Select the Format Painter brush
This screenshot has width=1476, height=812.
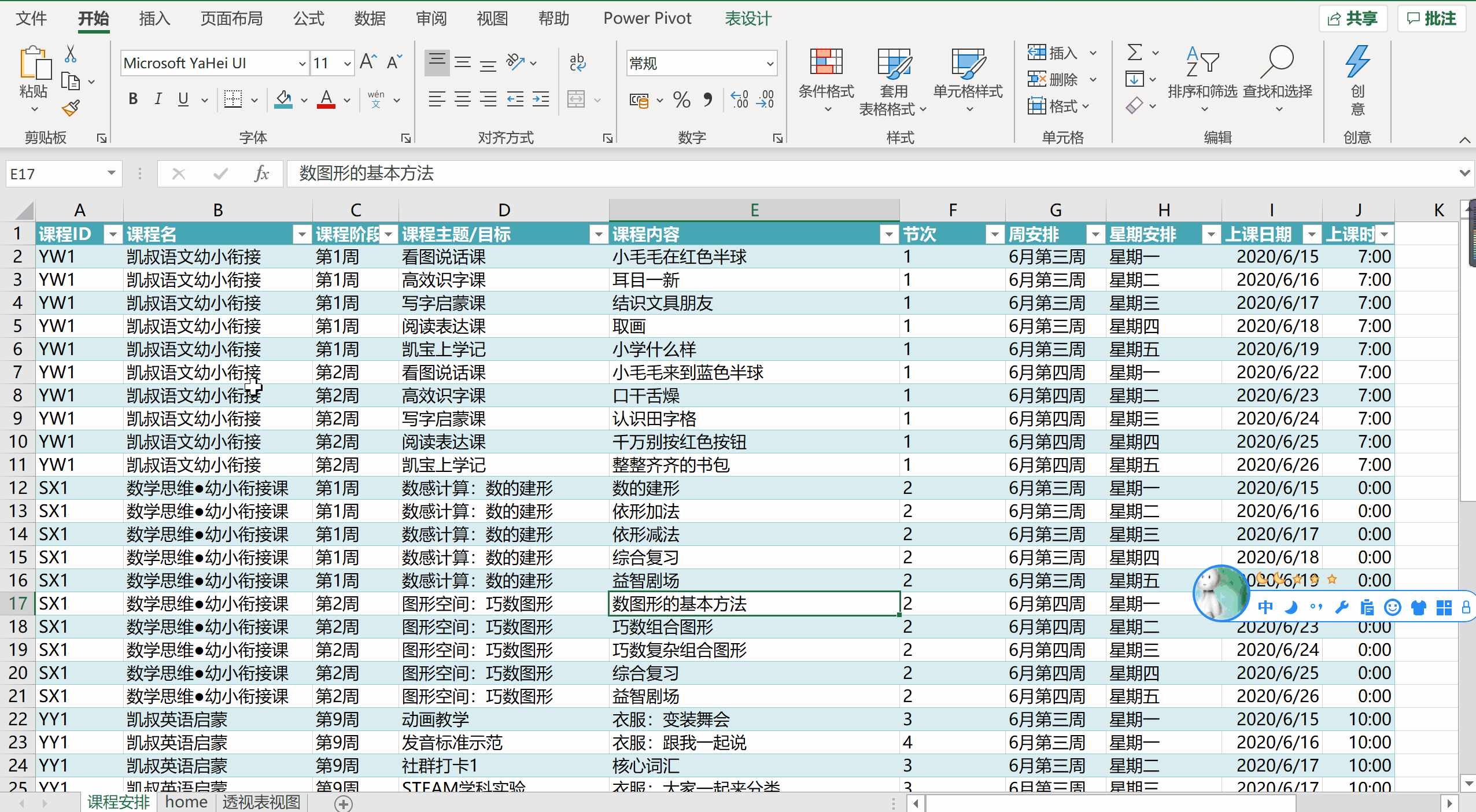pos(71,108)
